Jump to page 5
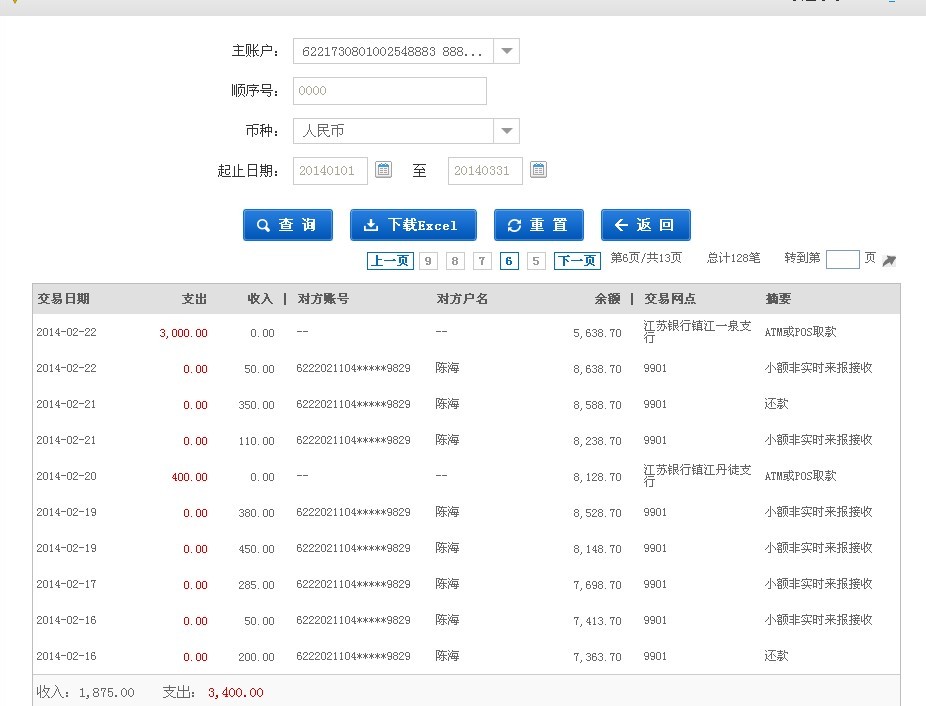This screenshot has height=706, width=926. coord(536,261)
